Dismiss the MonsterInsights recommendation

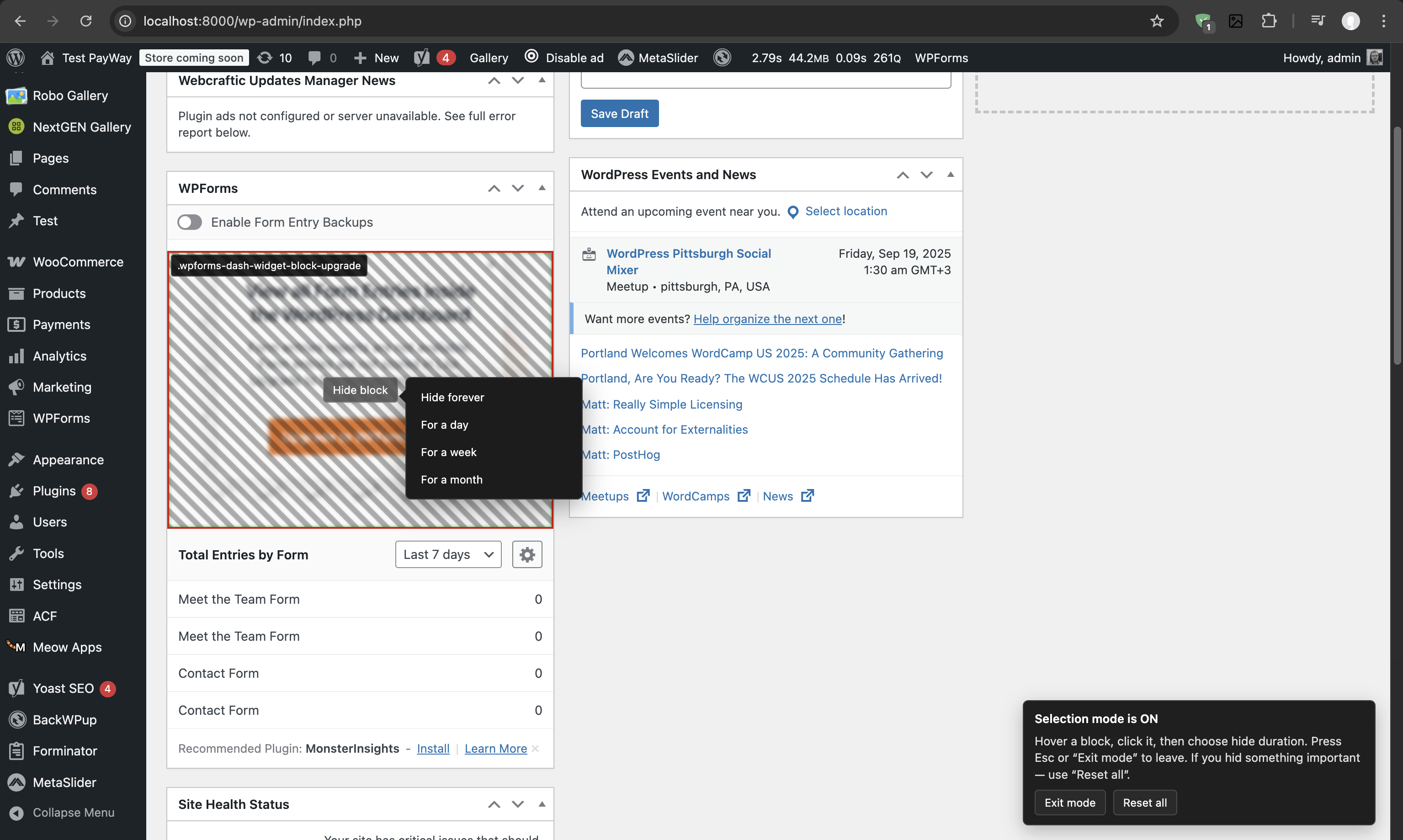tap(536, 748)
